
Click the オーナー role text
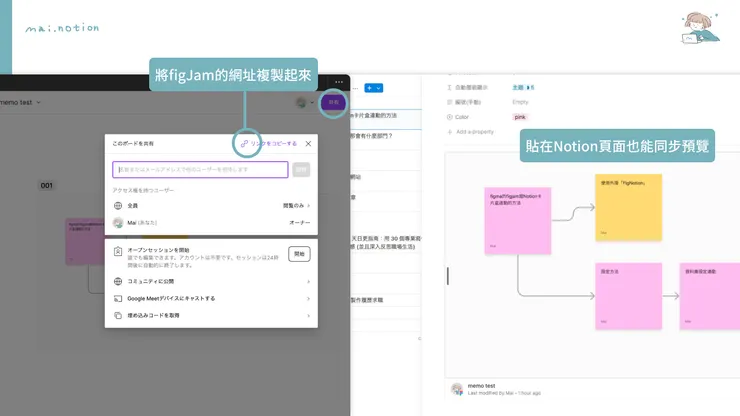[300, 222]
